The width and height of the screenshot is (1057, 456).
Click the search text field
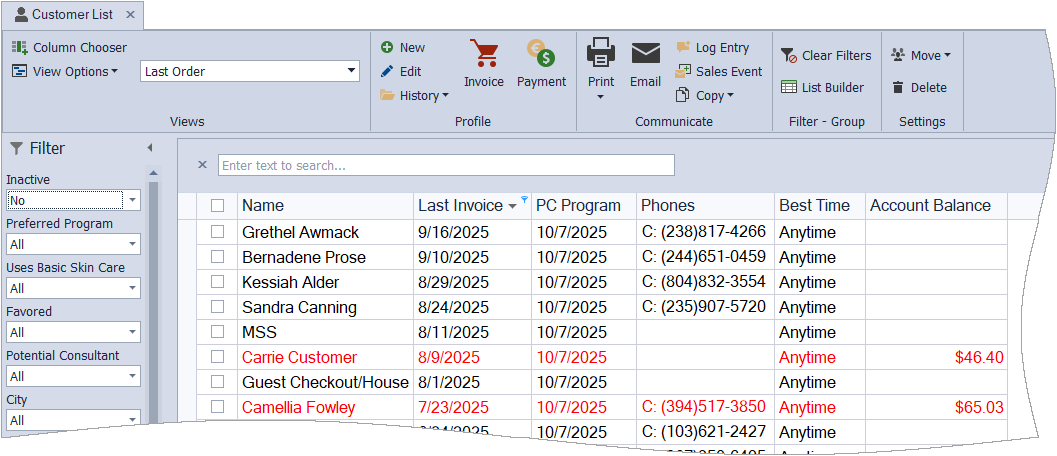click(446, 165)
